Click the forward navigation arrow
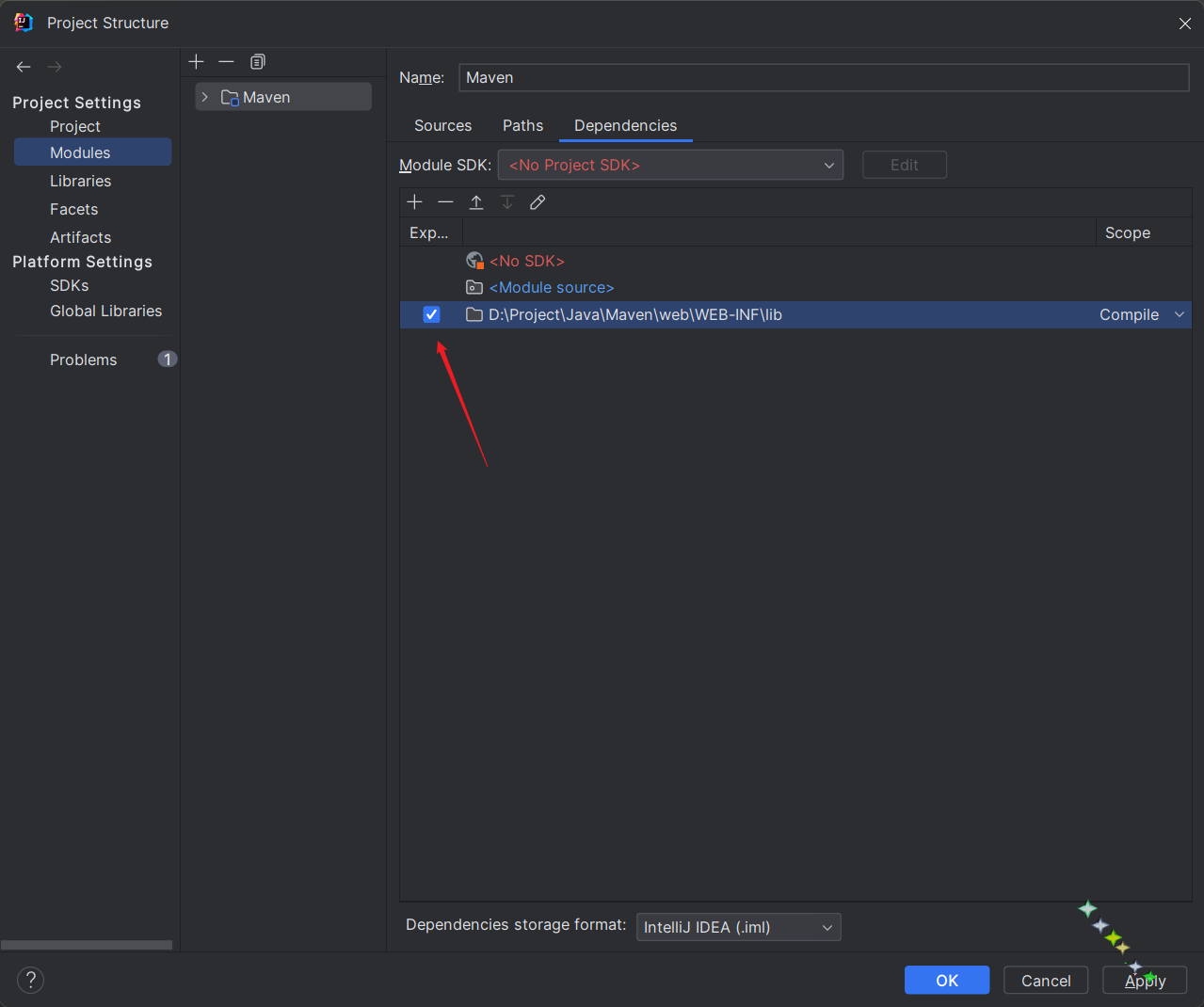The image size is (1204, 1007). tap(55, 67)
